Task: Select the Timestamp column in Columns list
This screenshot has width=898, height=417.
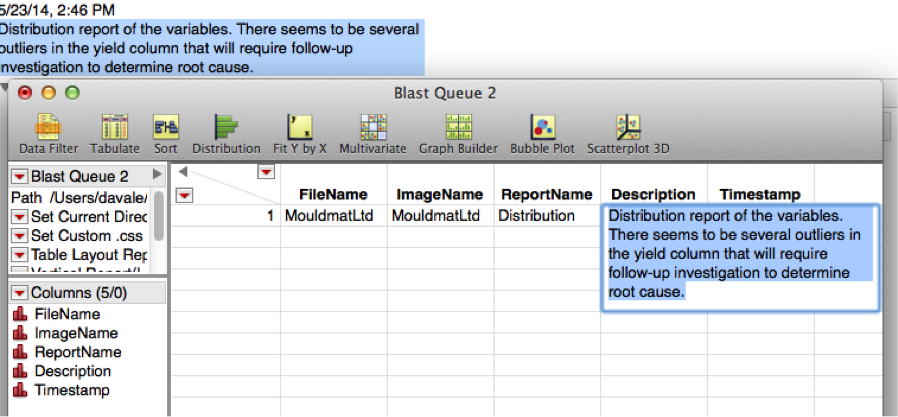Action: 71,390
